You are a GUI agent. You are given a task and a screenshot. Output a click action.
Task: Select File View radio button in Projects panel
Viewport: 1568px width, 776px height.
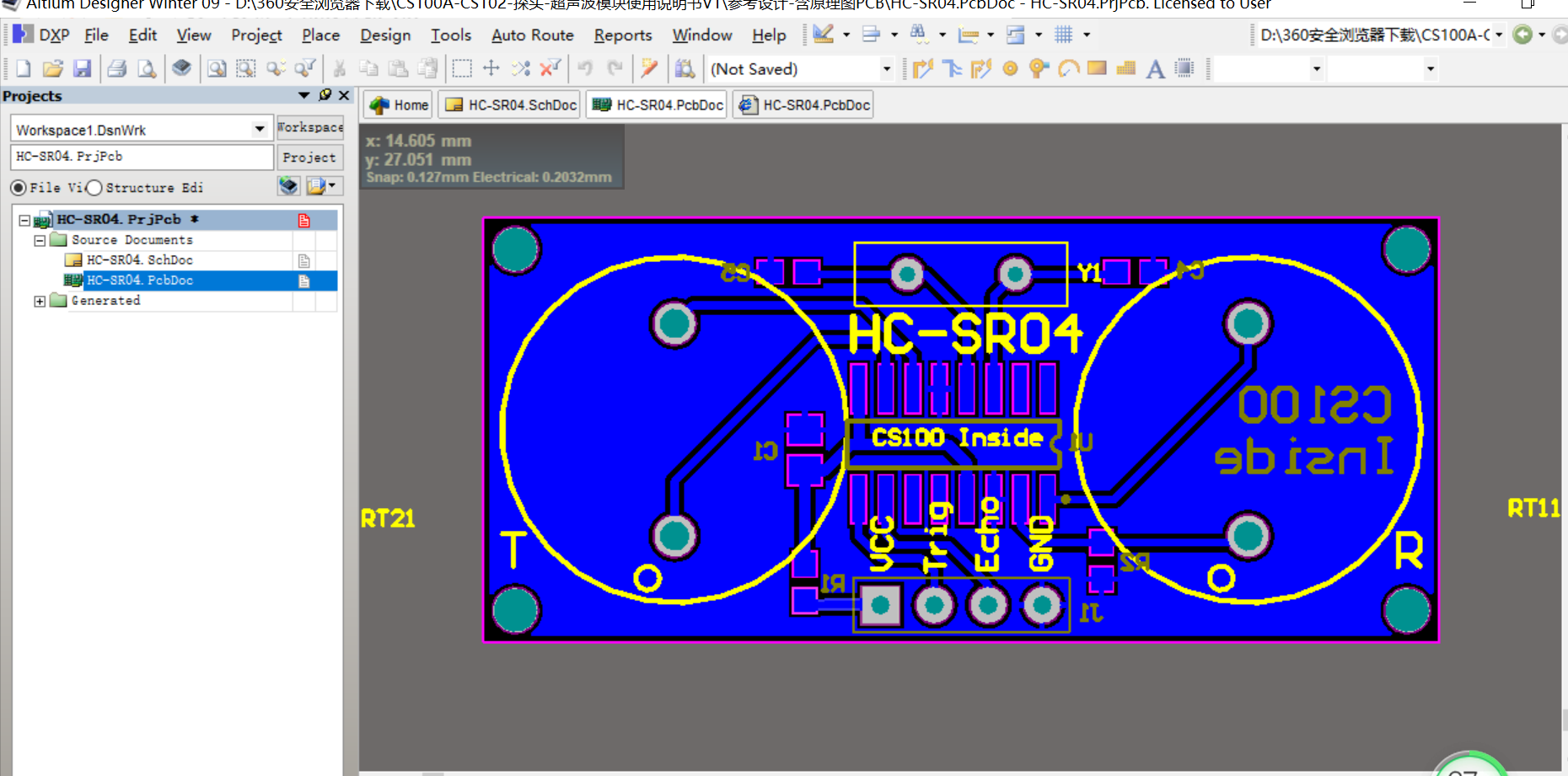pyautogui.click(x=19, y=187)
